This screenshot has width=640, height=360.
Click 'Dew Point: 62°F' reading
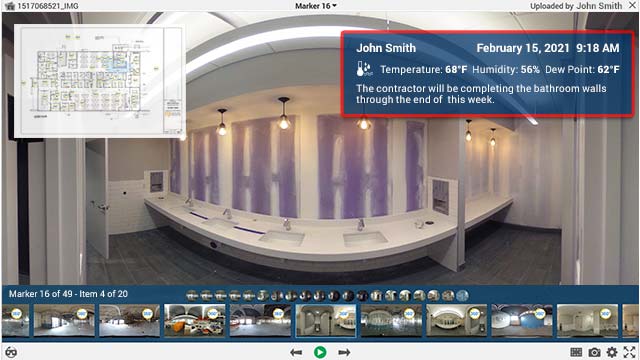582,69
